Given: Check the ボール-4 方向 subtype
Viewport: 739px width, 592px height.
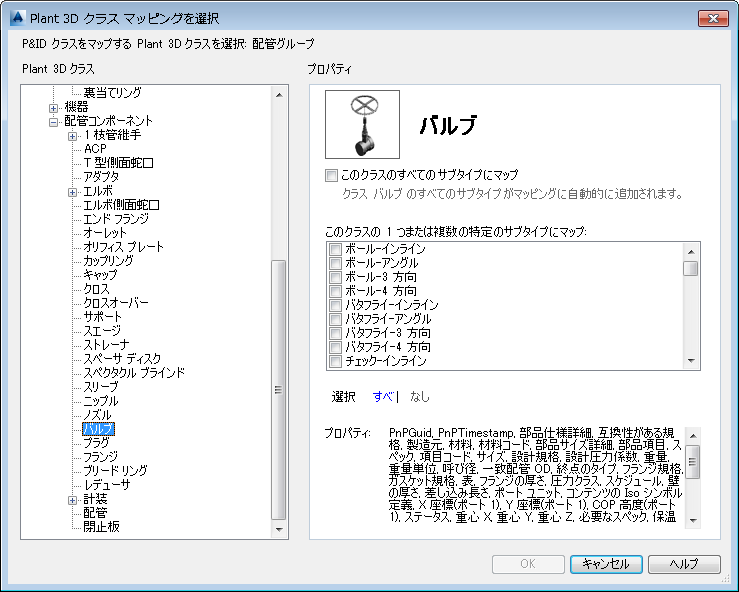Looking at the screenshot, I should pos(335,291).
